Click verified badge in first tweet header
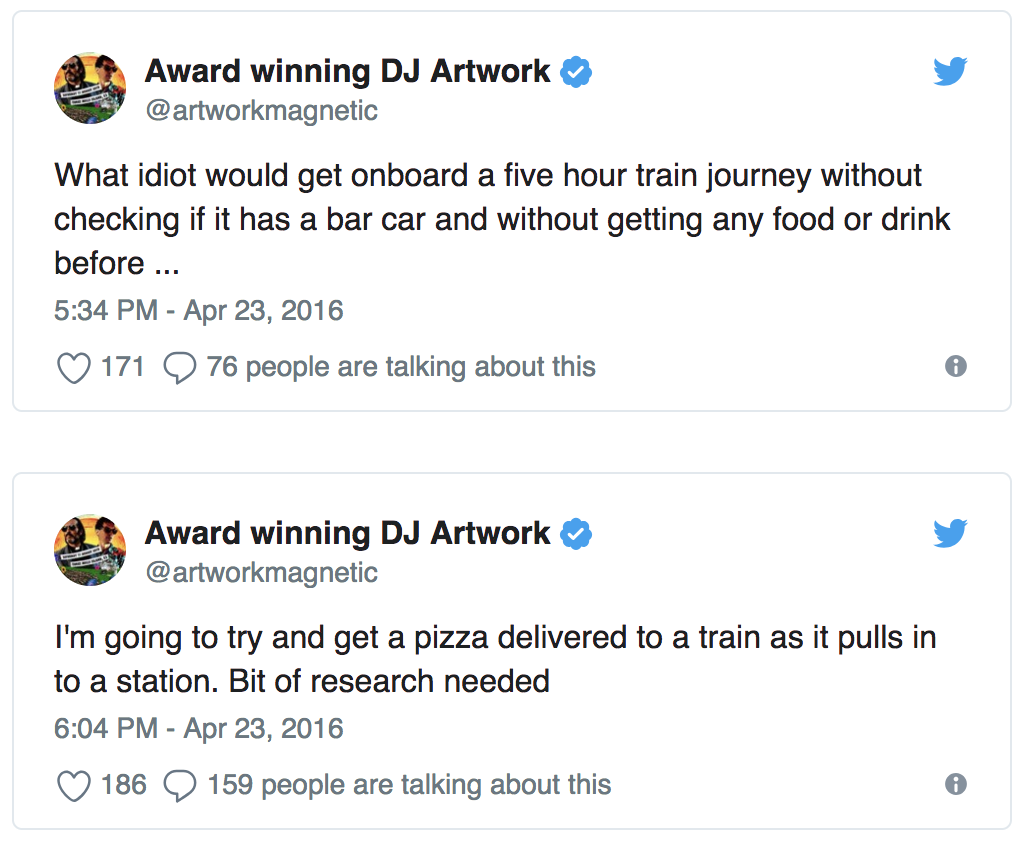 [576, 71]
